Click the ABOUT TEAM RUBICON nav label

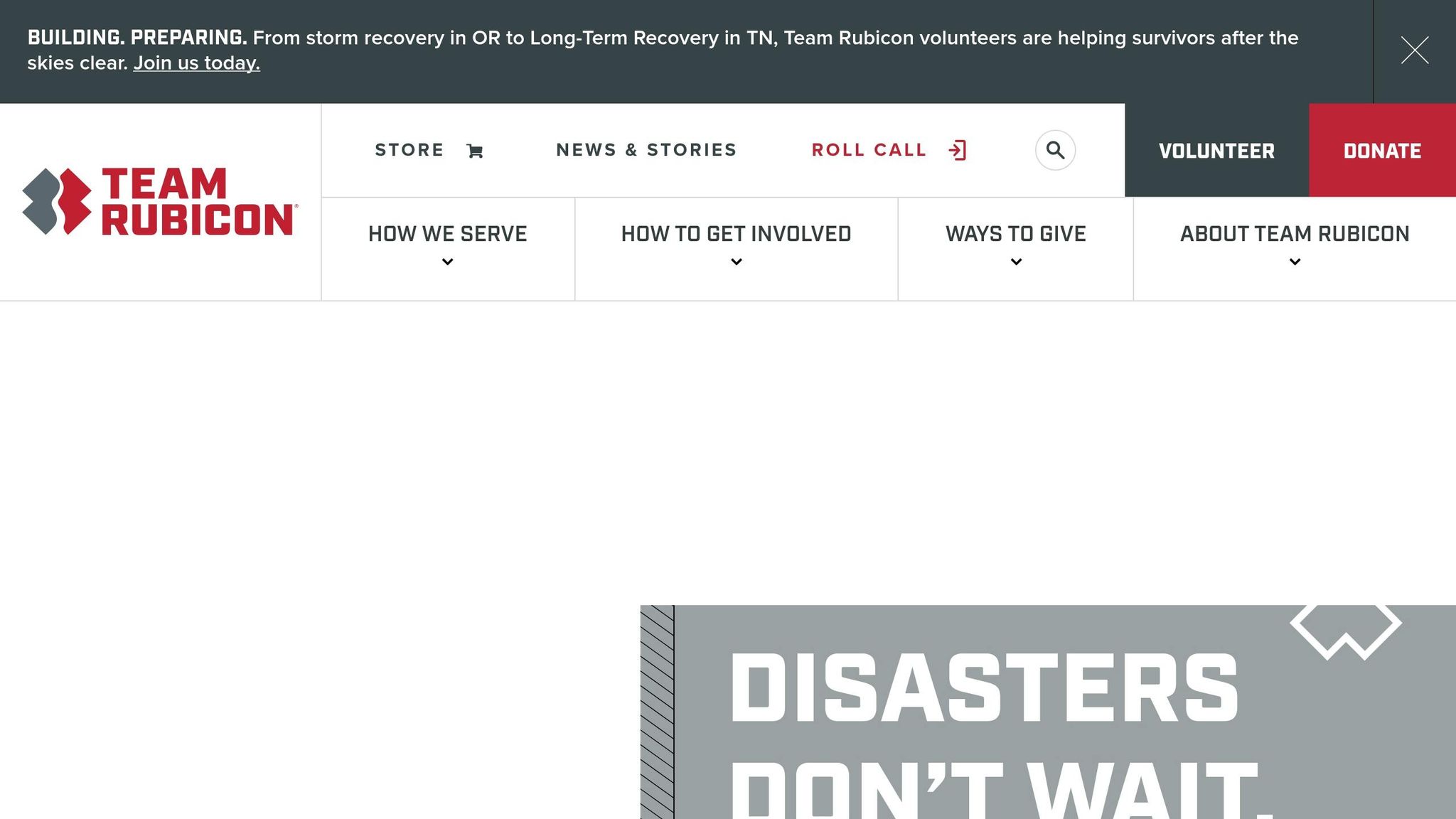coord(1295,233)
